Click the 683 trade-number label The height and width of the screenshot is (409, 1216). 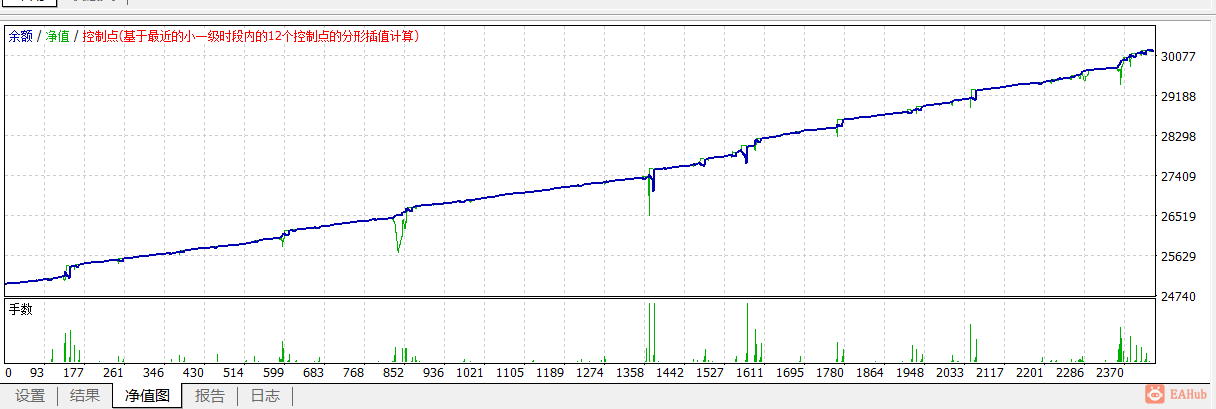pyautogui.click(x=313, y=372)
